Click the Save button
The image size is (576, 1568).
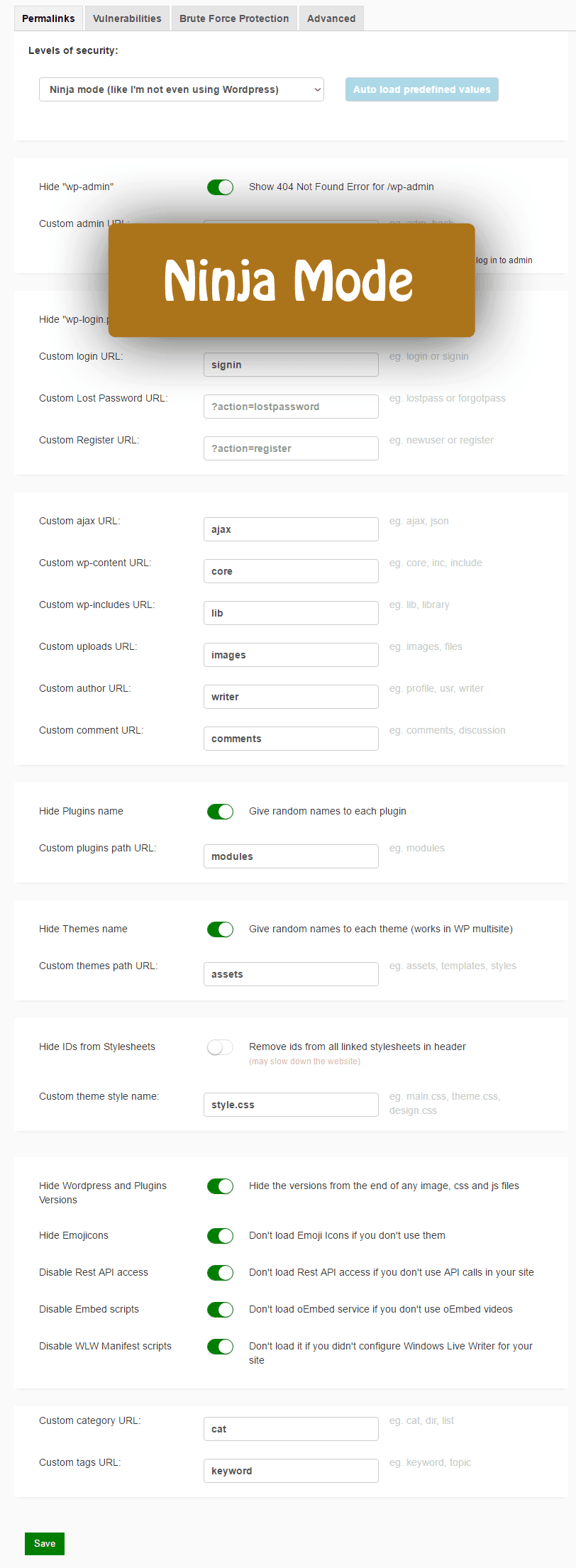point(45,1543)
